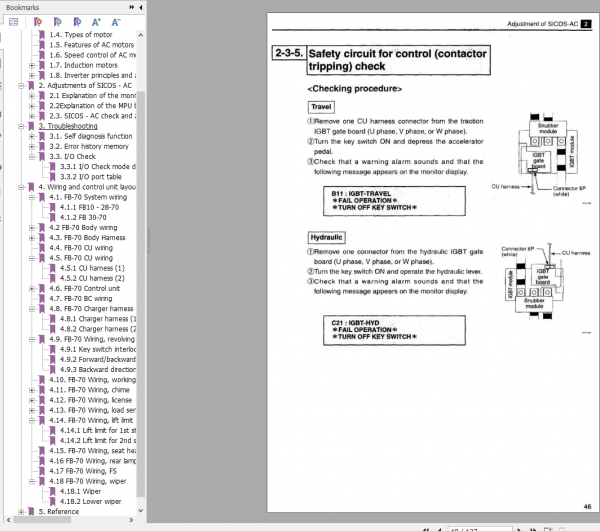Expand the 2.3. SICOS - AC check node
The height and width of the screenshot is (531, 600).
(x=32, y=116)
